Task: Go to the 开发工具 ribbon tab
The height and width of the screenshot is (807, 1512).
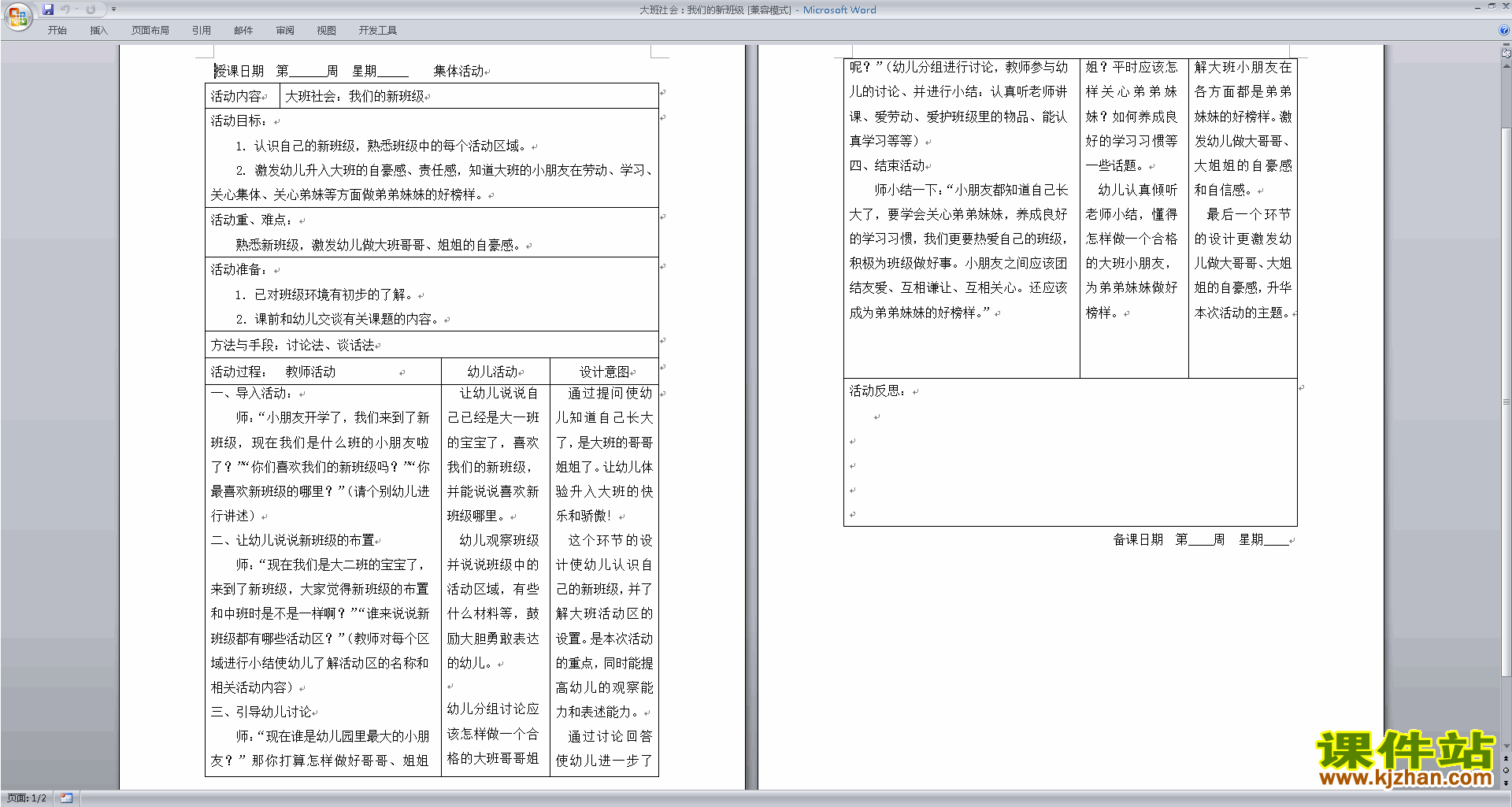Action: (378, 30)
